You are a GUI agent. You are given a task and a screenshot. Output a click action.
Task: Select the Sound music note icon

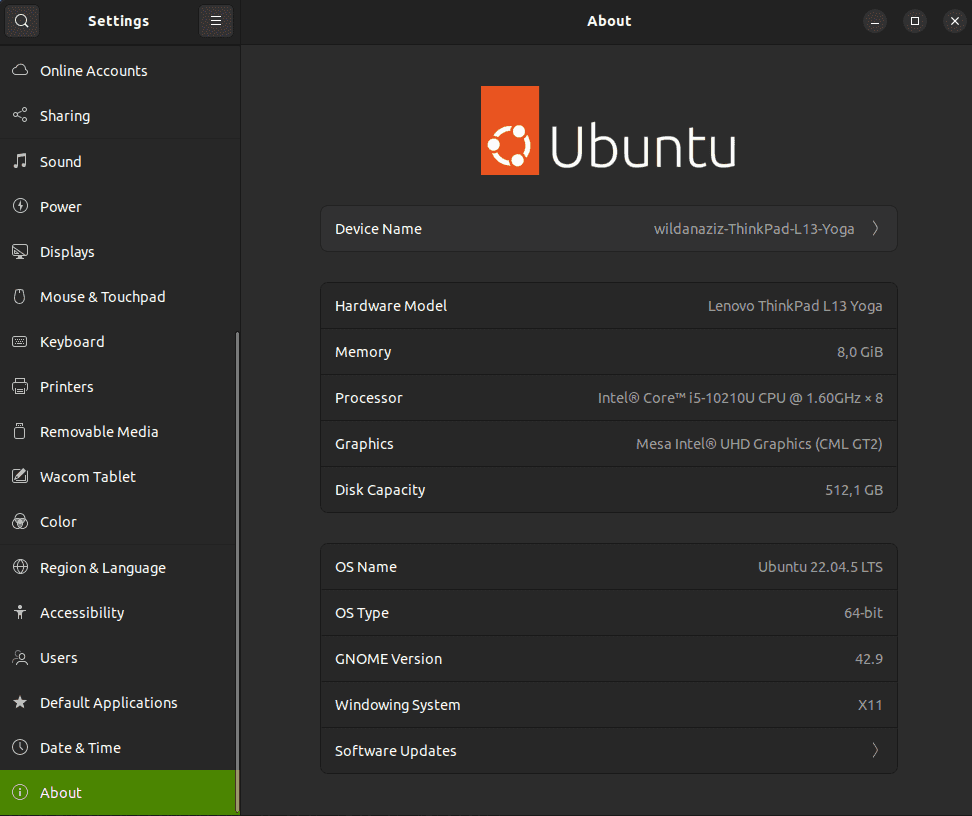click(x=20, y=162)
